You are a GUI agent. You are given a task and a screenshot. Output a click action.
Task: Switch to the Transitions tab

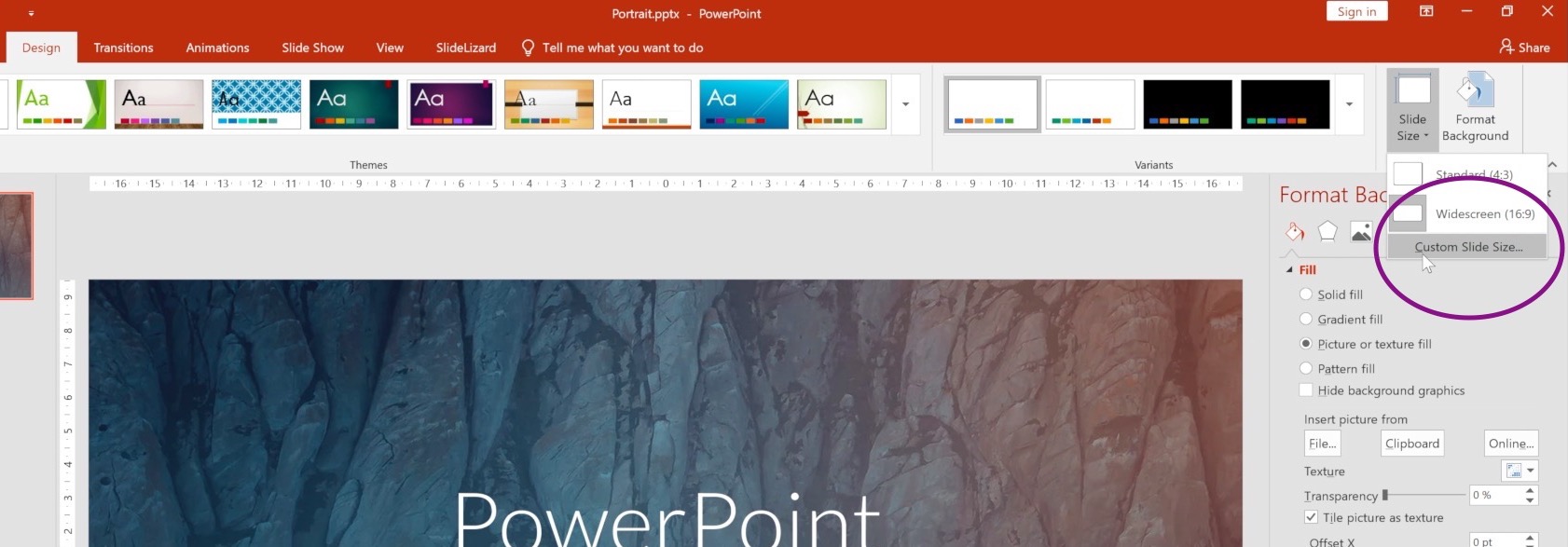123,48
